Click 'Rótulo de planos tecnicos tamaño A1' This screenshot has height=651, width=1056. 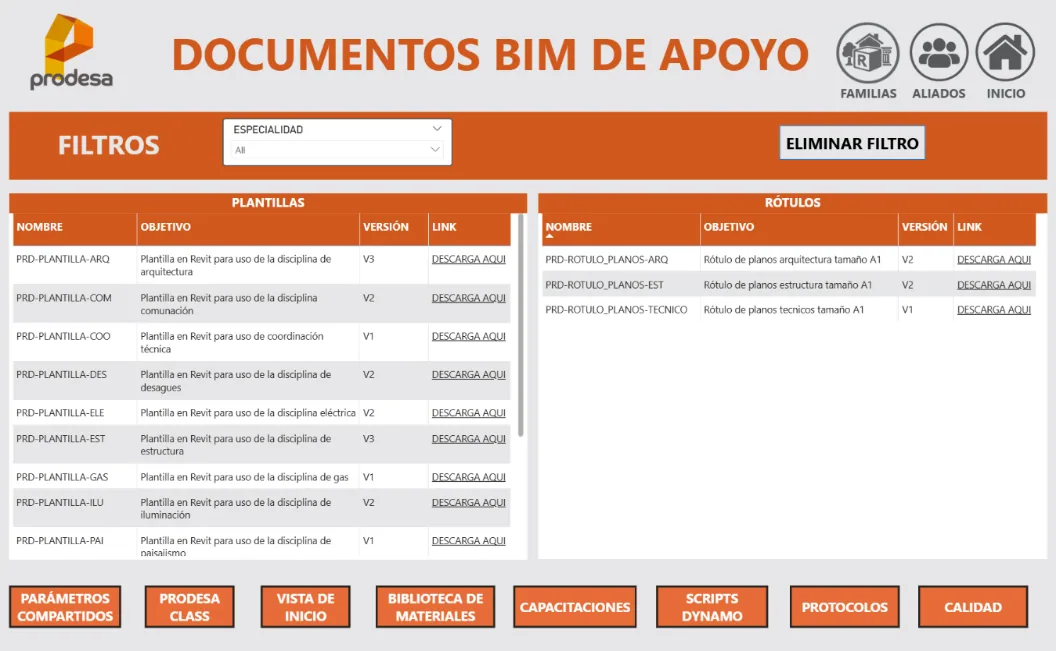pyautogui.click(x=783, y=310)
